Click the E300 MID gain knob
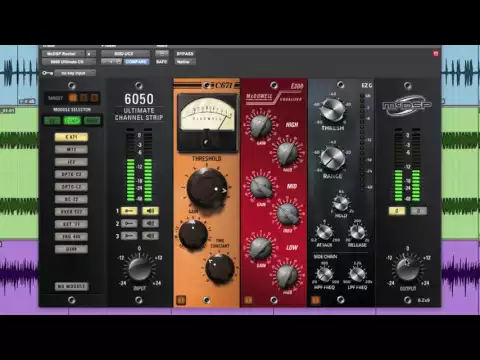Viewport: 480px width, 360px height. [x=261, y=188]
